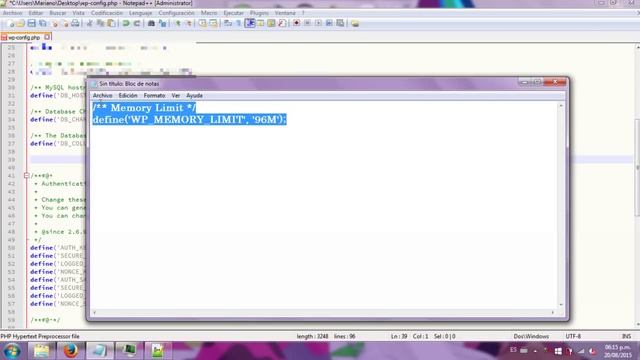Close the wp-config.php tab with its X
Screen dimensions: 640x360
47,37
